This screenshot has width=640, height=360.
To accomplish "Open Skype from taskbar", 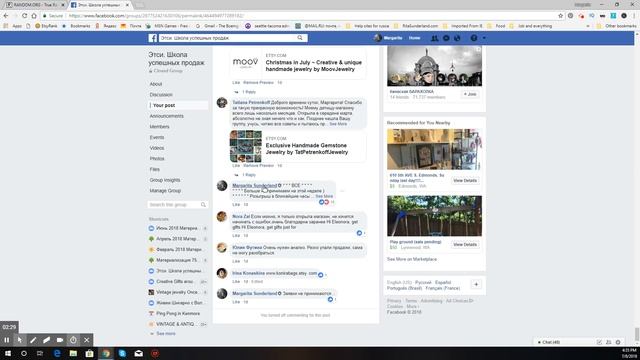I will [x=122, y=353].
